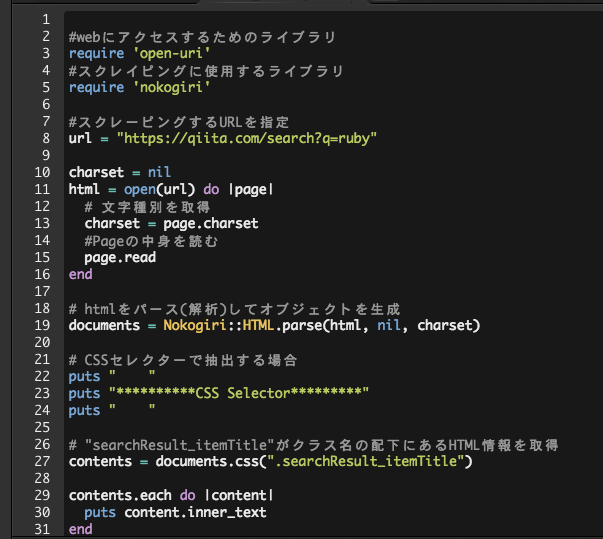Click 'contents.each do |content|' line

[171, 496]
